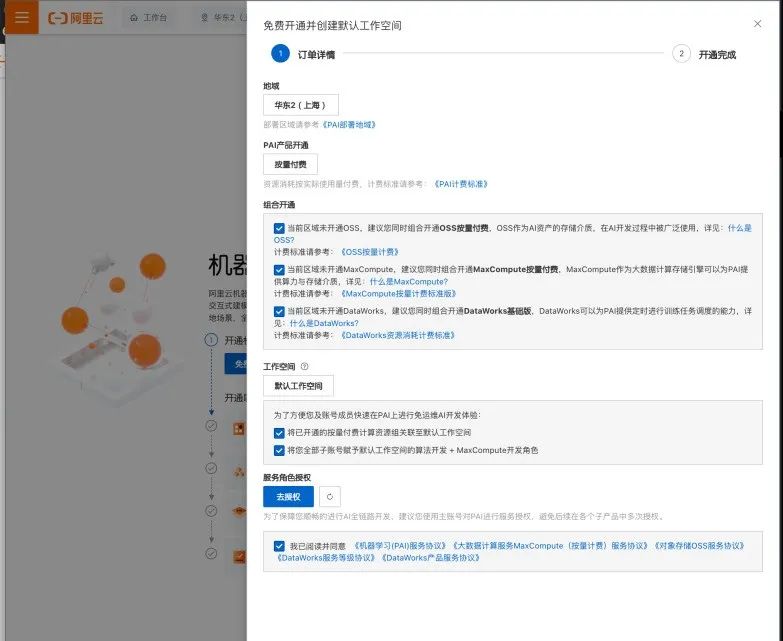Click the refresh authorization icon
This screenshot has width=783, height=641.
[330, 497]
